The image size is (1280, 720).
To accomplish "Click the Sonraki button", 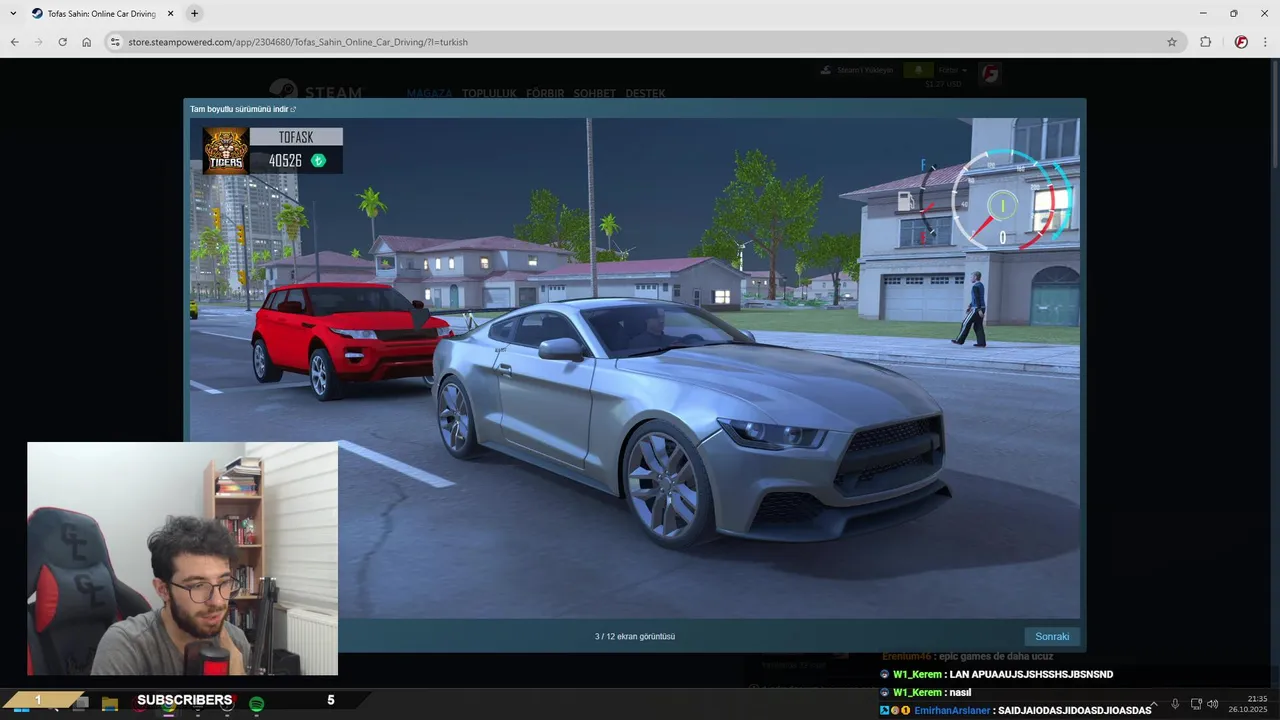I will tap(1052, 636).
